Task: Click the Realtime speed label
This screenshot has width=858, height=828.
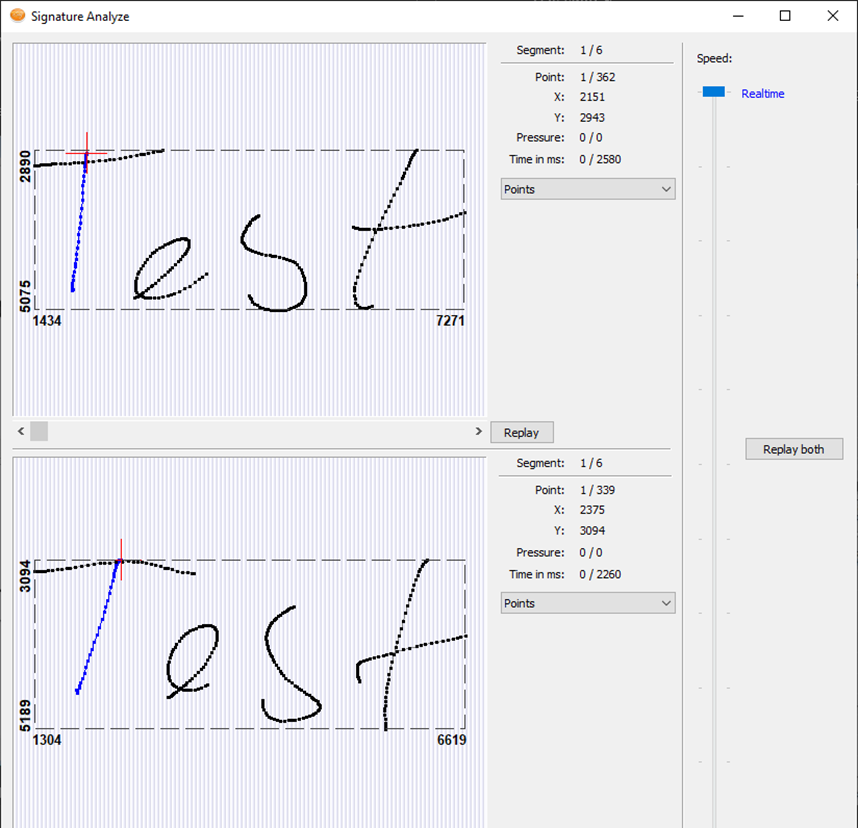Action: click(x=762, y=94)
